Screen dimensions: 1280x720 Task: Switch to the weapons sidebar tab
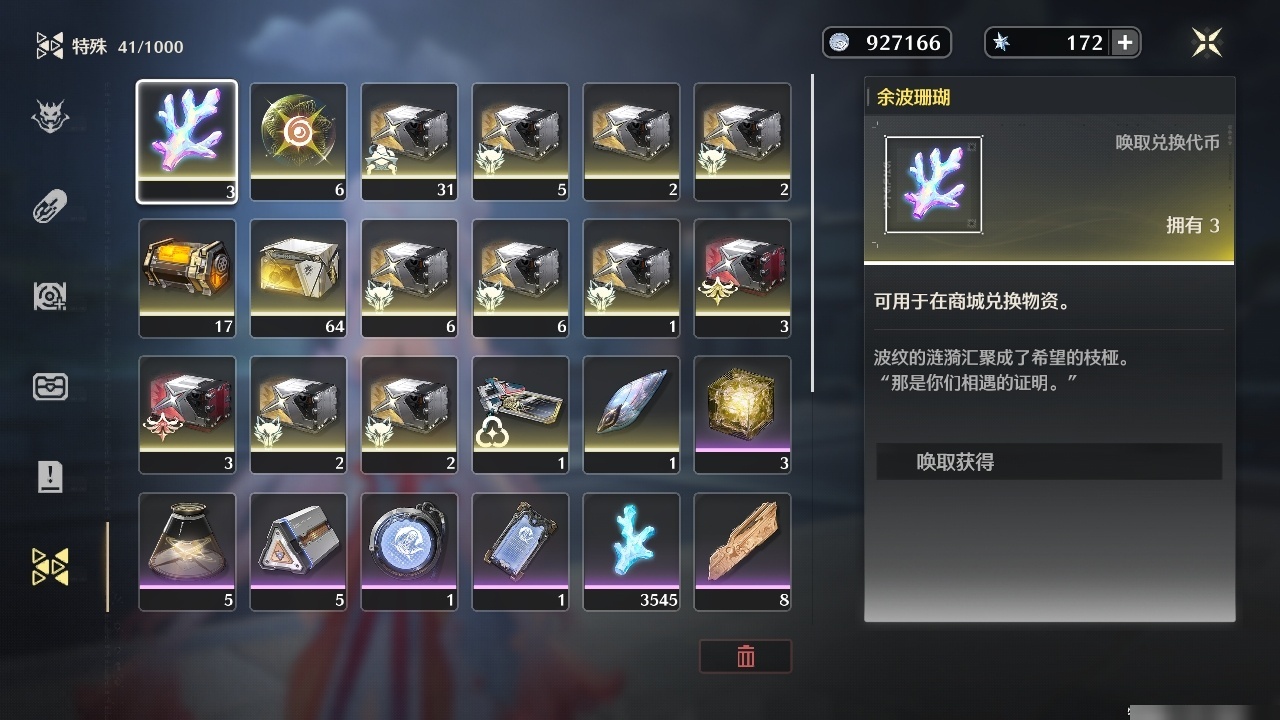pyautogui.click(x=51, y=207)
